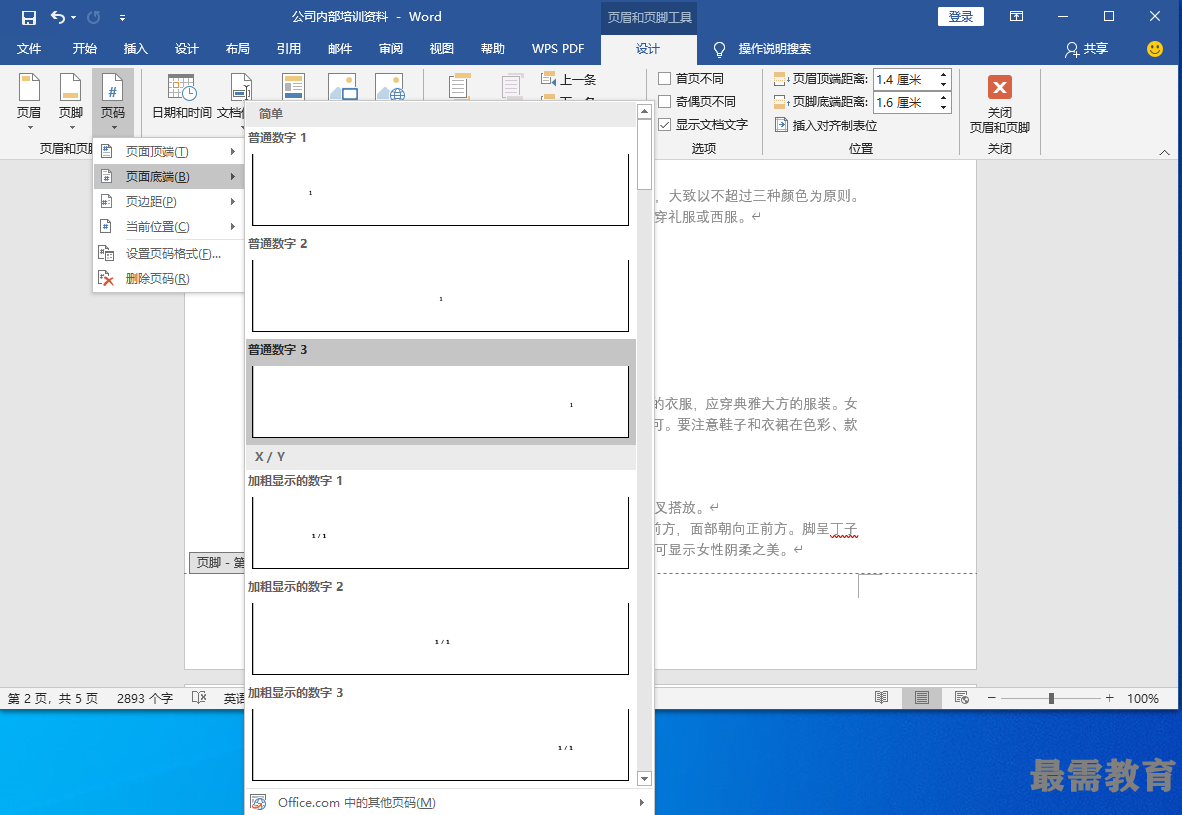Image resolution: width=1182 pixels, height=815 pixels.
Task: Click the 第 2 页, 共 5 页 status
Action: click(53, 699)
